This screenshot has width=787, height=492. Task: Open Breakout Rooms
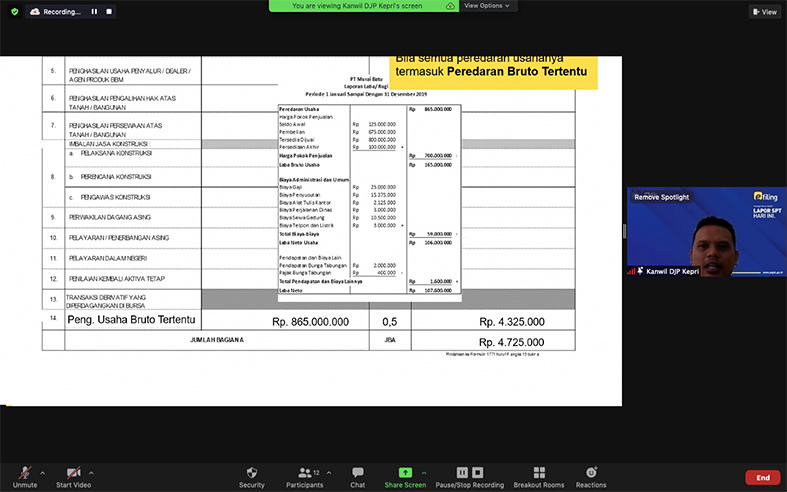tap(539, 477)
